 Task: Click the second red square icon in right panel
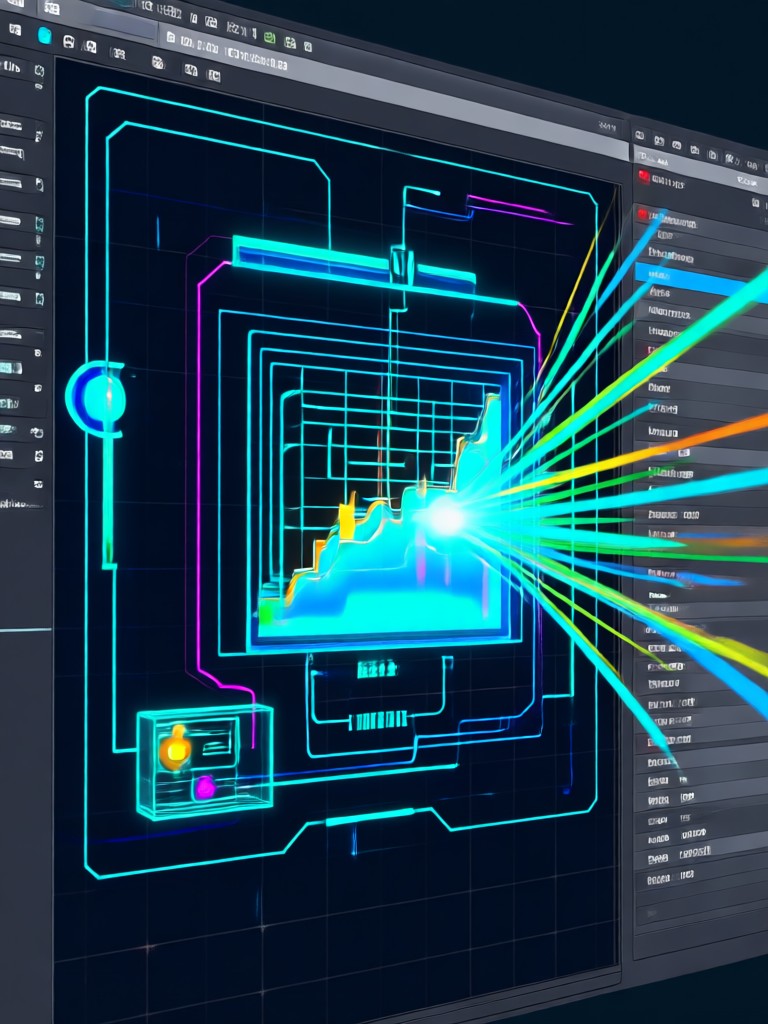point(643,214)
